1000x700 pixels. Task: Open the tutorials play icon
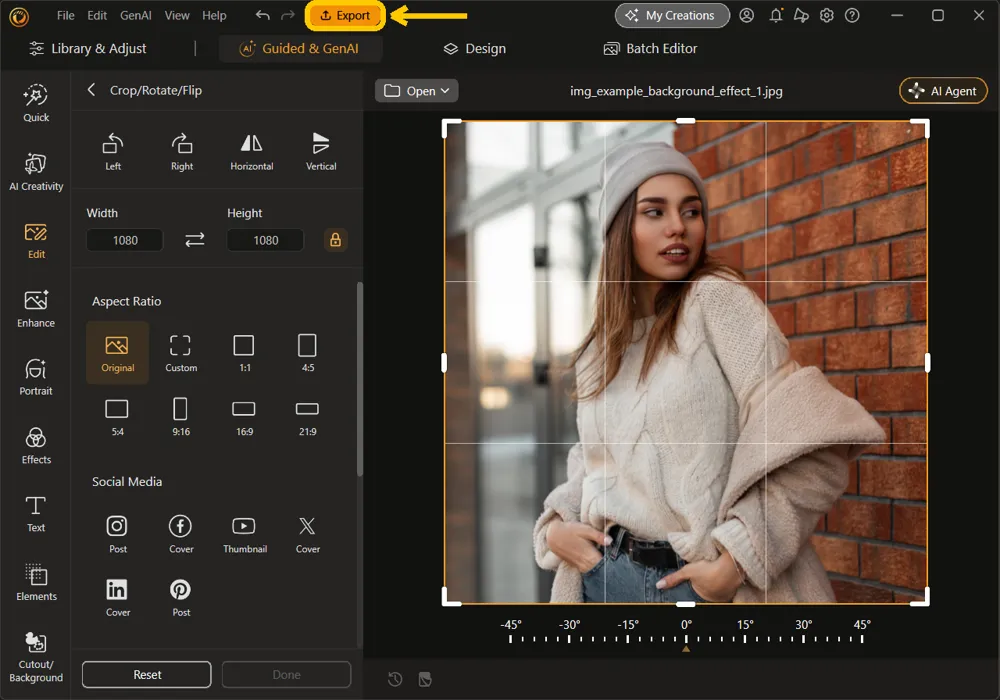801,15
